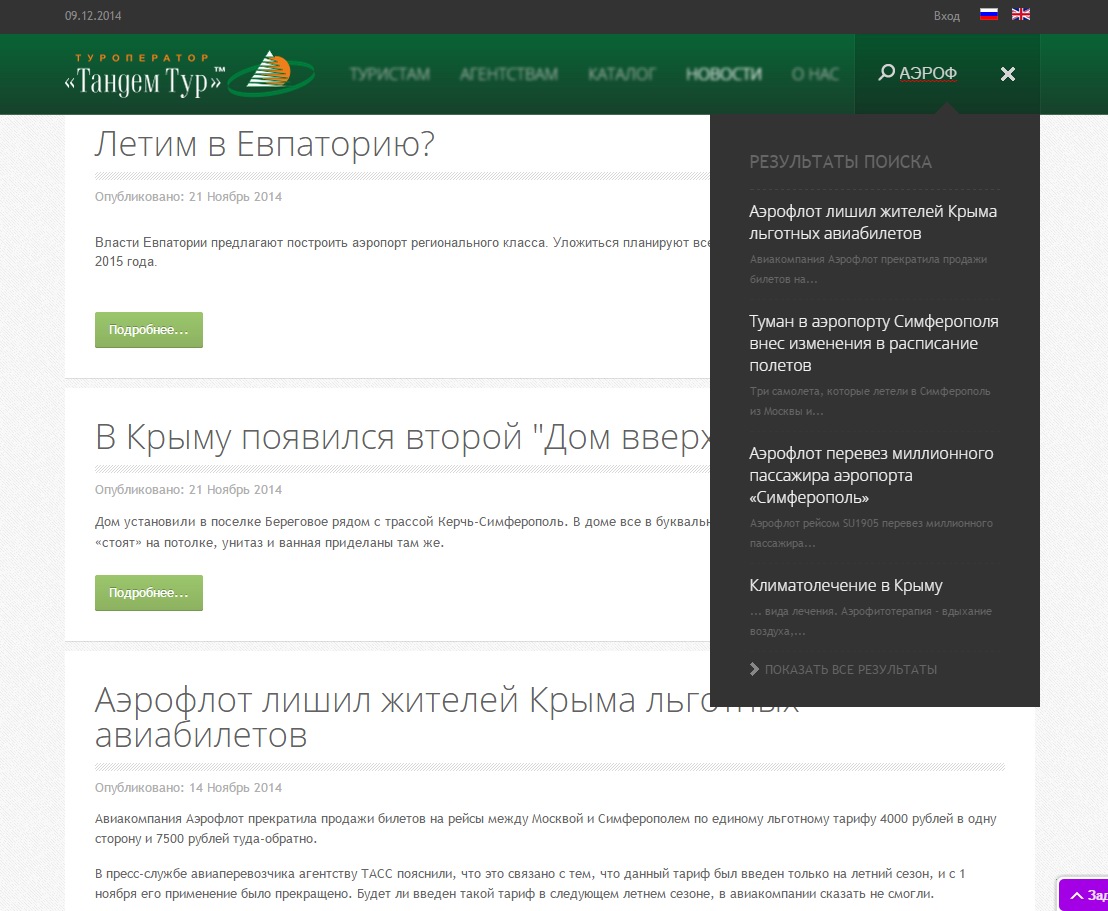
Task: Open search result about Крыма льготных авиабилетов
Action: pos(872,222)
